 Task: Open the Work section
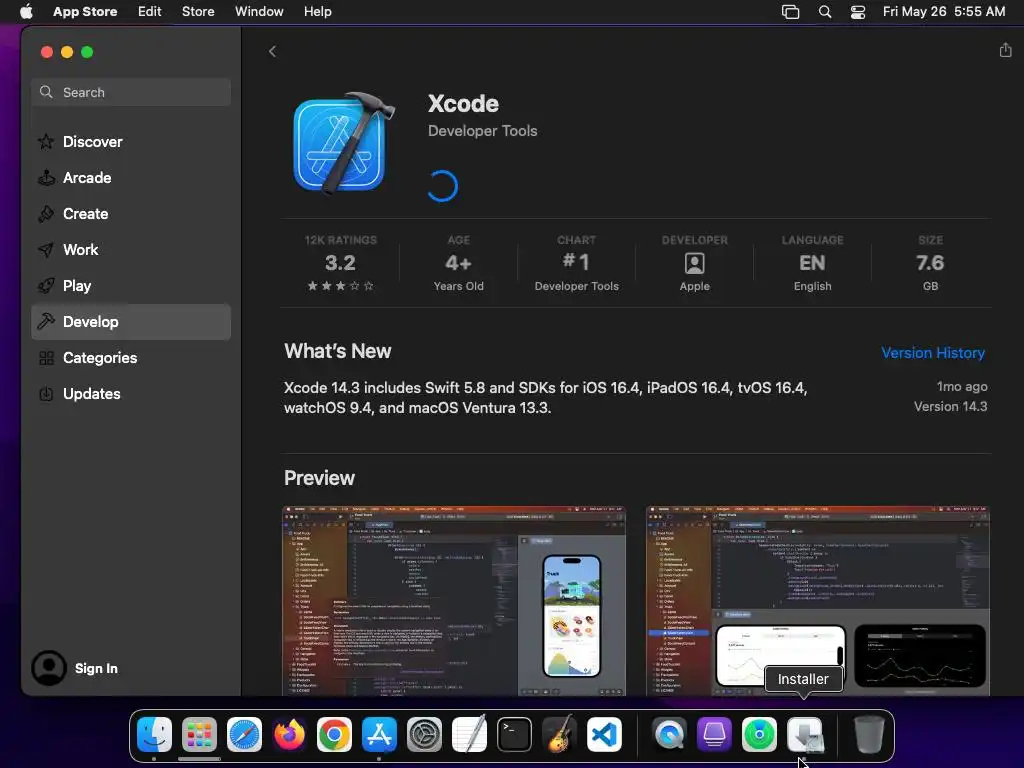point(131,249)
